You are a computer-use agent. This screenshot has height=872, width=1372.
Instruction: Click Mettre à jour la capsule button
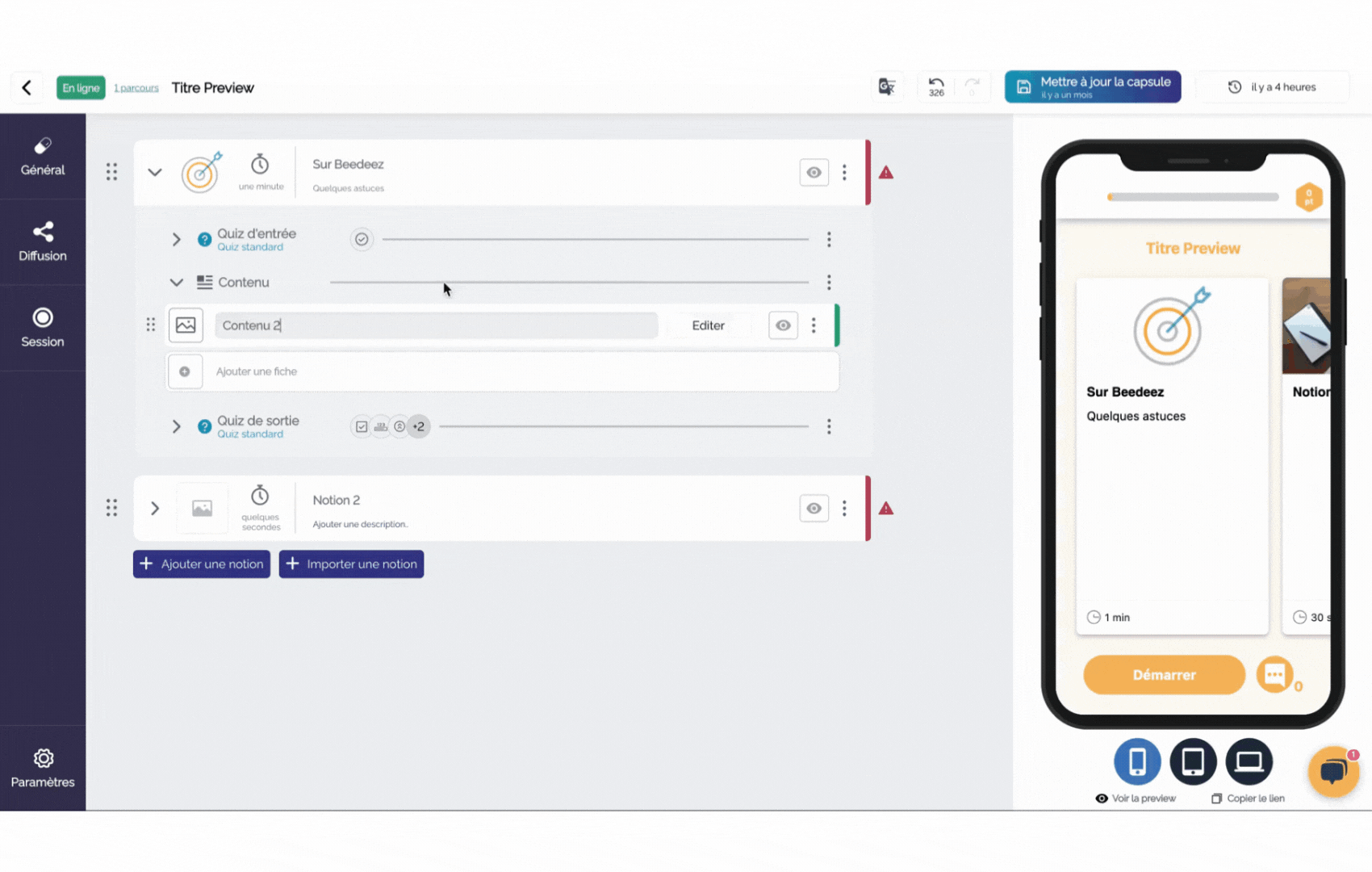(x=1092, y=87)
